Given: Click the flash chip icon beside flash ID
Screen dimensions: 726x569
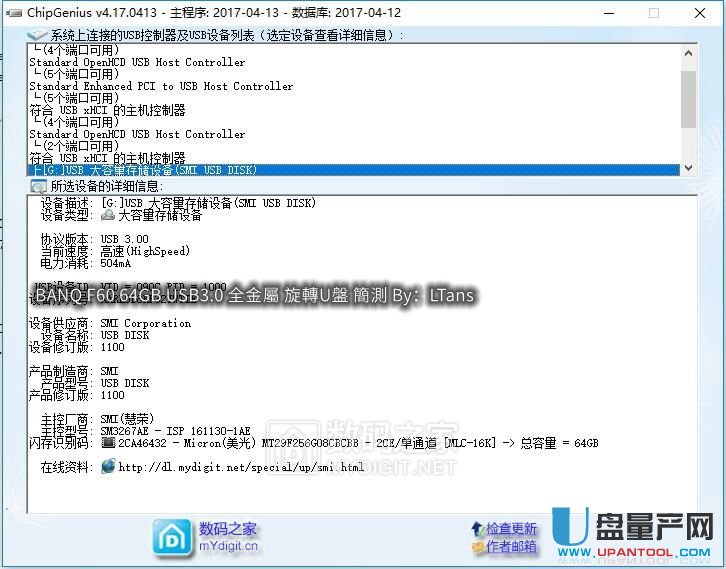Looking at the screenshot, I should coord(108,442).
